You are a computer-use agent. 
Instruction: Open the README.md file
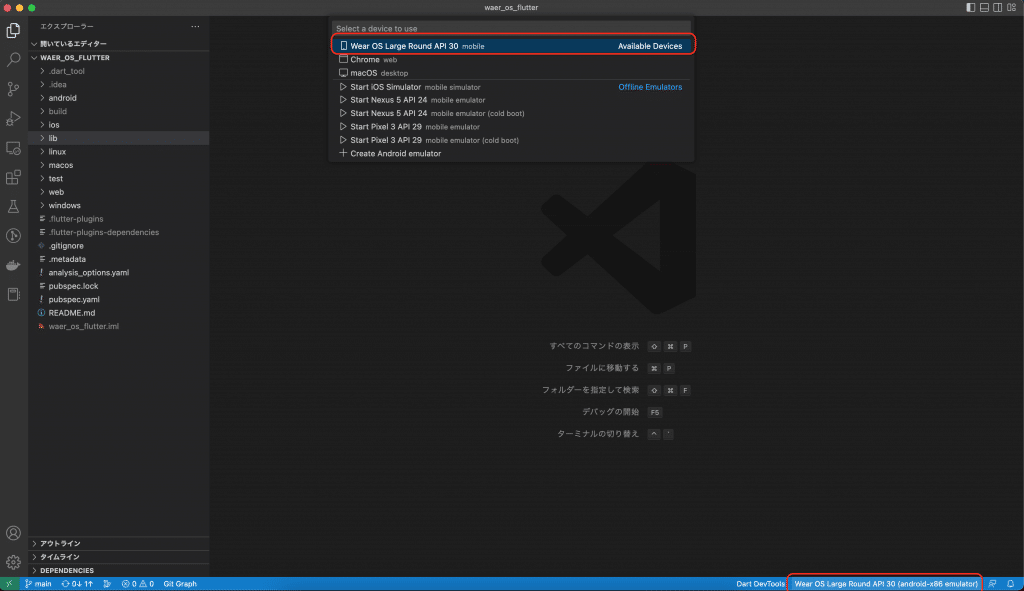(x=119, y=313)
